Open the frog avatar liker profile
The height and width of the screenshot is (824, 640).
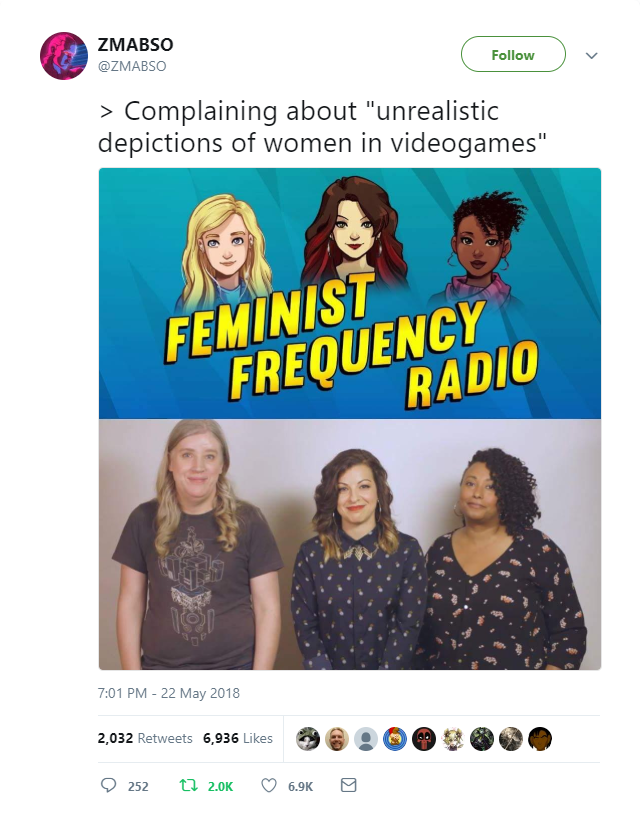[308, 739]
